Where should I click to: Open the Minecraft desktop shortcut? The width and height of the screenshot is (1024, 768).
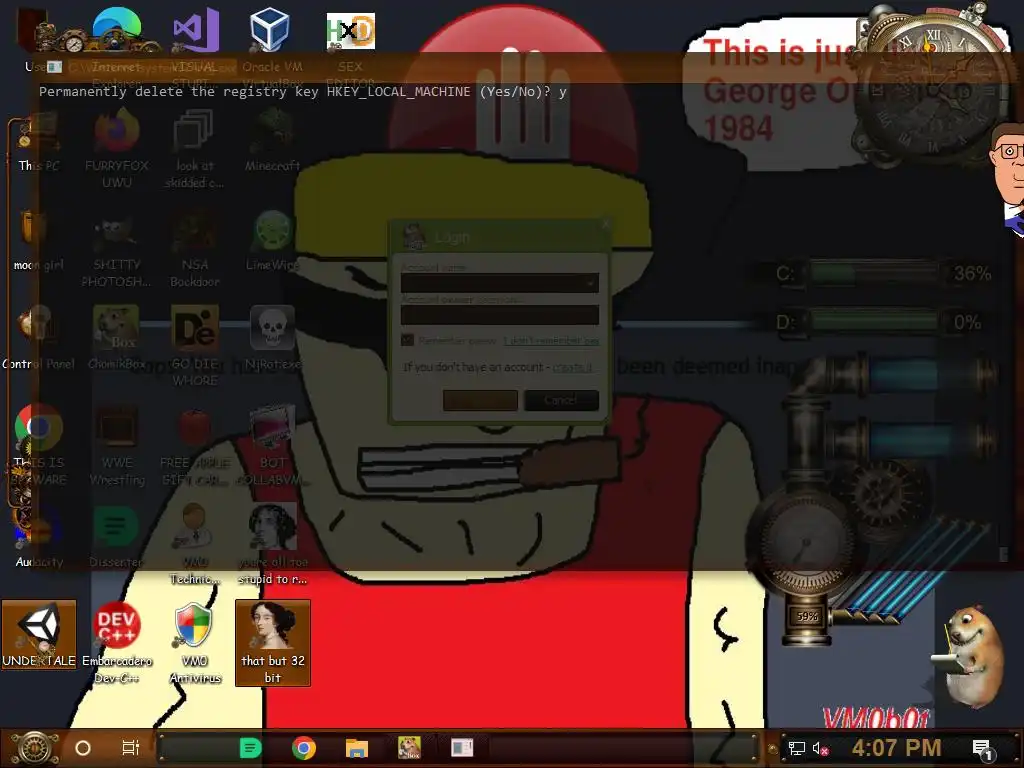pos(273,131)
